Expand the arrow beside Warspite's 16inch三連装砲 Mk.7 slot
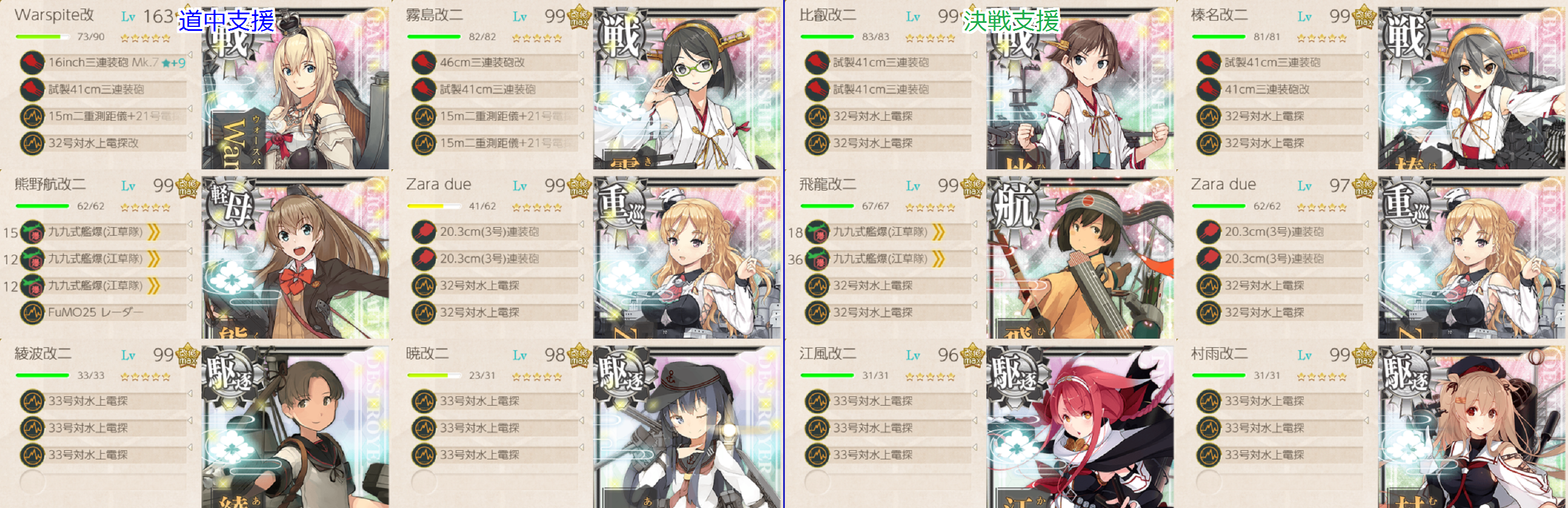1568x508 pixels. coord(190,55)
